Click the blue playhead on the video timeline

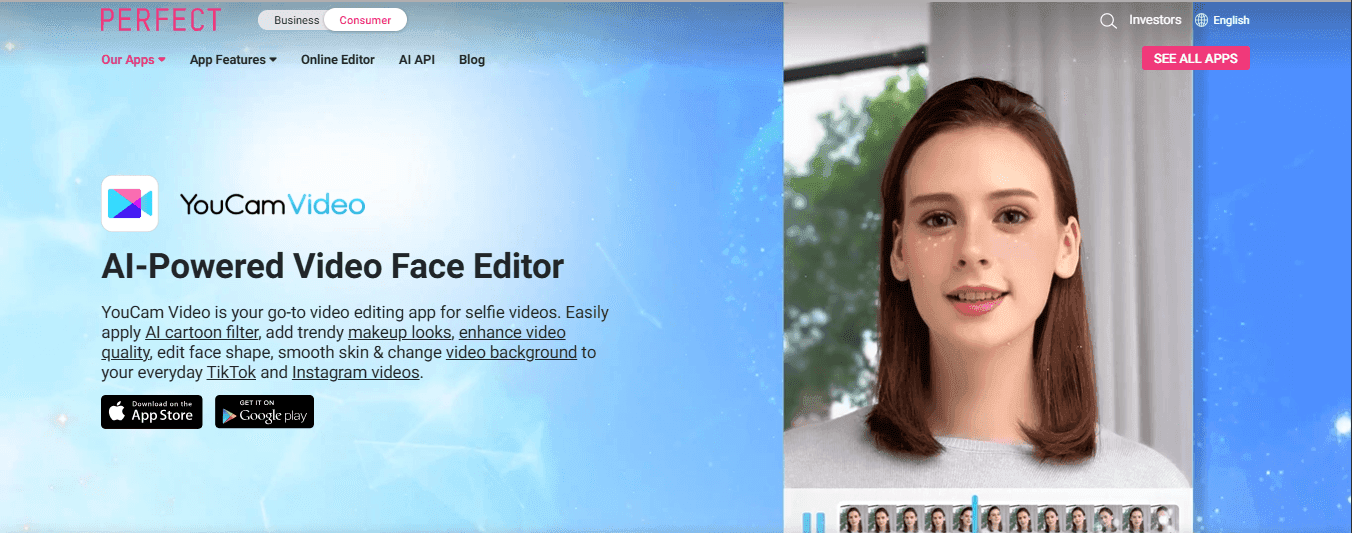(x=975, y=512)
